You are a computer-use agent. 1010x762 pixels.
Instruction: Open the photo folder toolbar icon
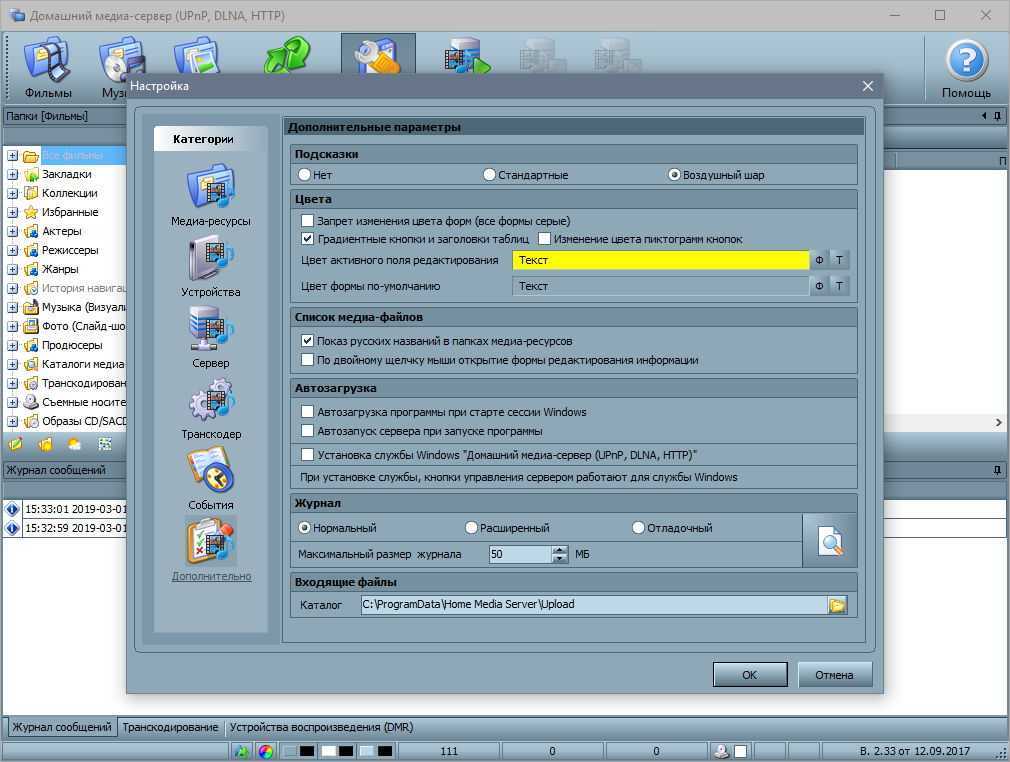[x=197, y=55]
